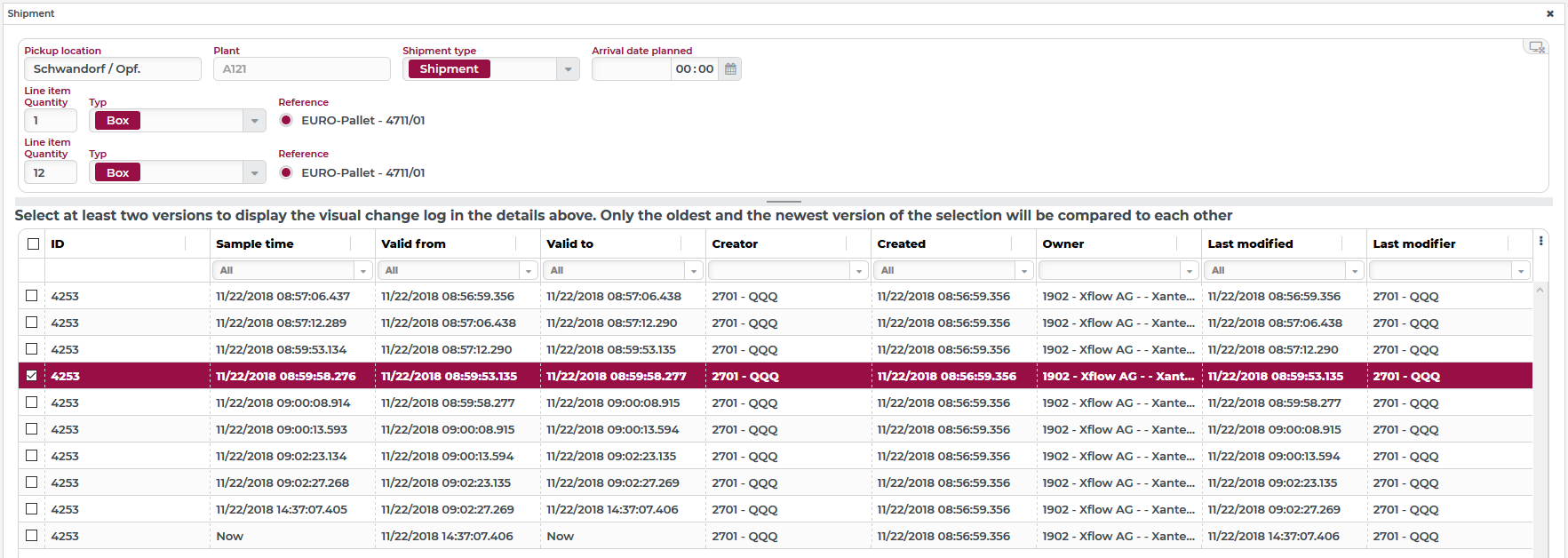Screen dimensions: 1568x558
Task: Click Valid from cell 11/22/2018 09:02:23.135
Action: 446,482
